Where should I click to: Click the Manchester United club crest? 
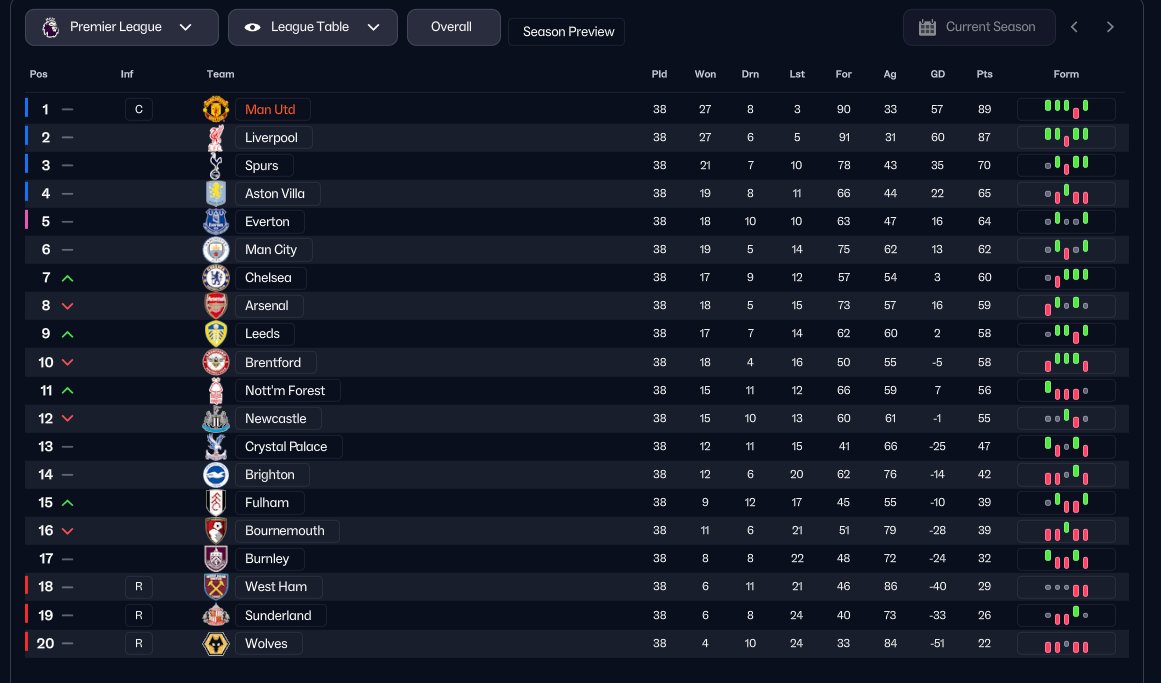coord(216,109)
